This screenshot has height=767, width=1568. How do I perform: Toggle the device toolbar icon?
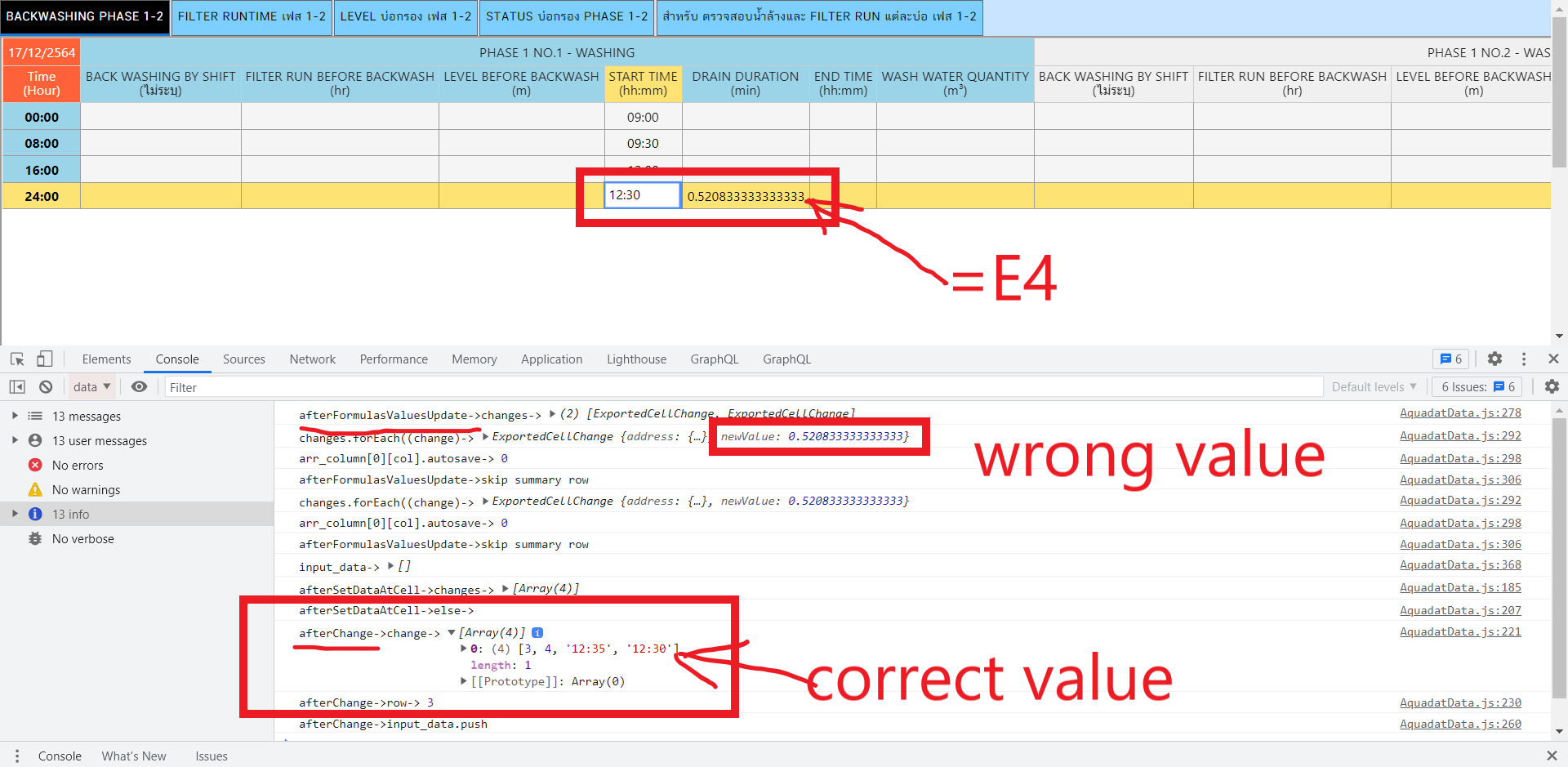(44, 359)
